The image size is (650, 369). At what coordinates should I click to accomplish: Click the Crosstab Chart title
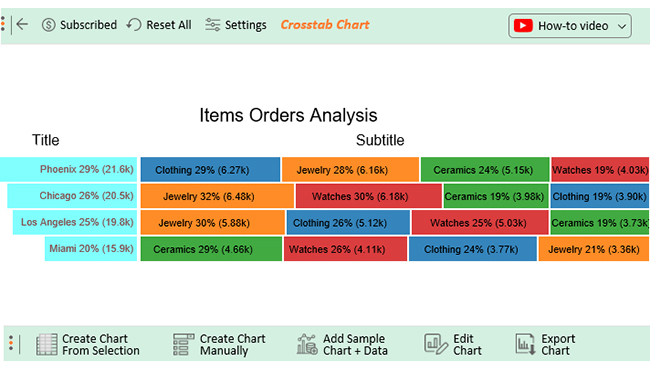[325, 25]
